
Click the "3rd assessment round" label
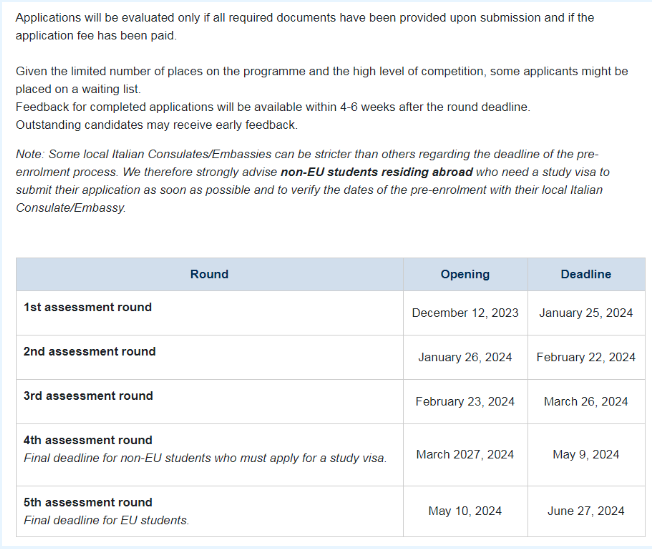point(89,395)
